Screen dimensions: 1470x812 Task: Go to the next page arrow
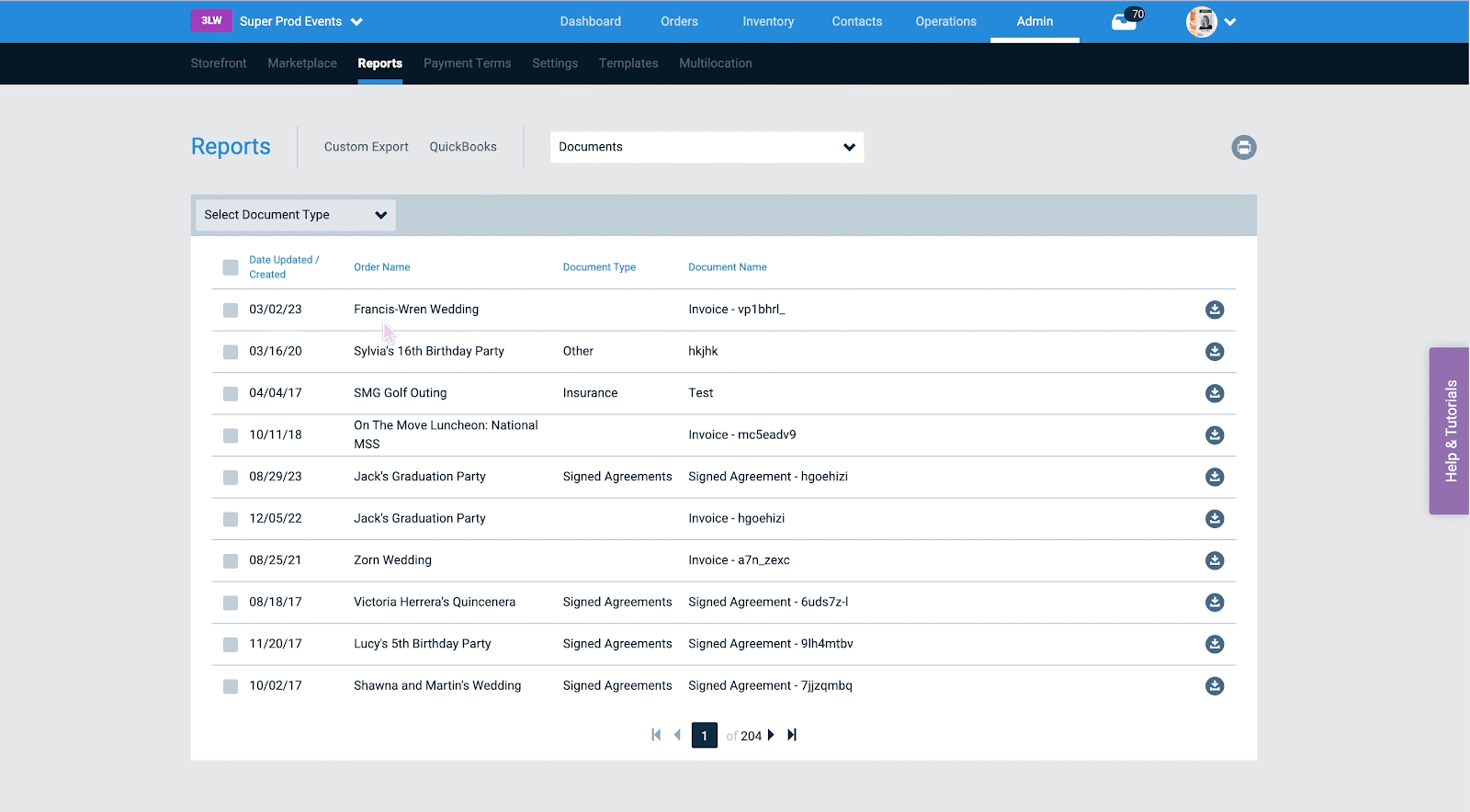(x=771, y=735)
